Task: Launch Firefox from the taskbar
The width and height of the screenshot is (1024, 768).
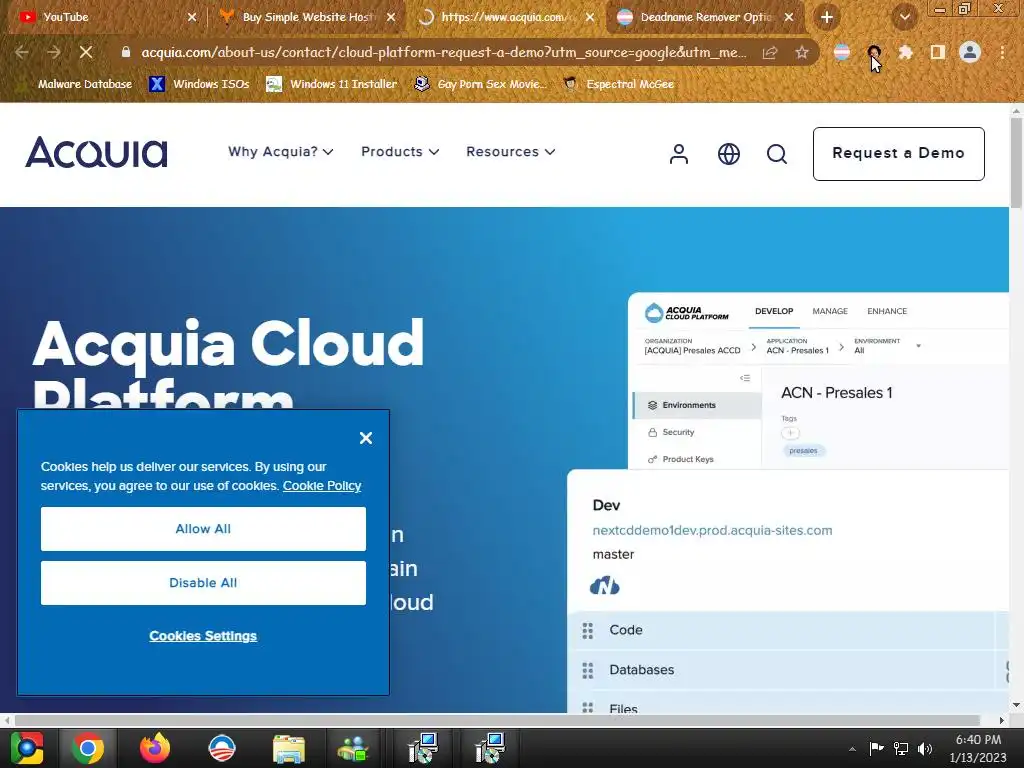Action: [155, 748]
